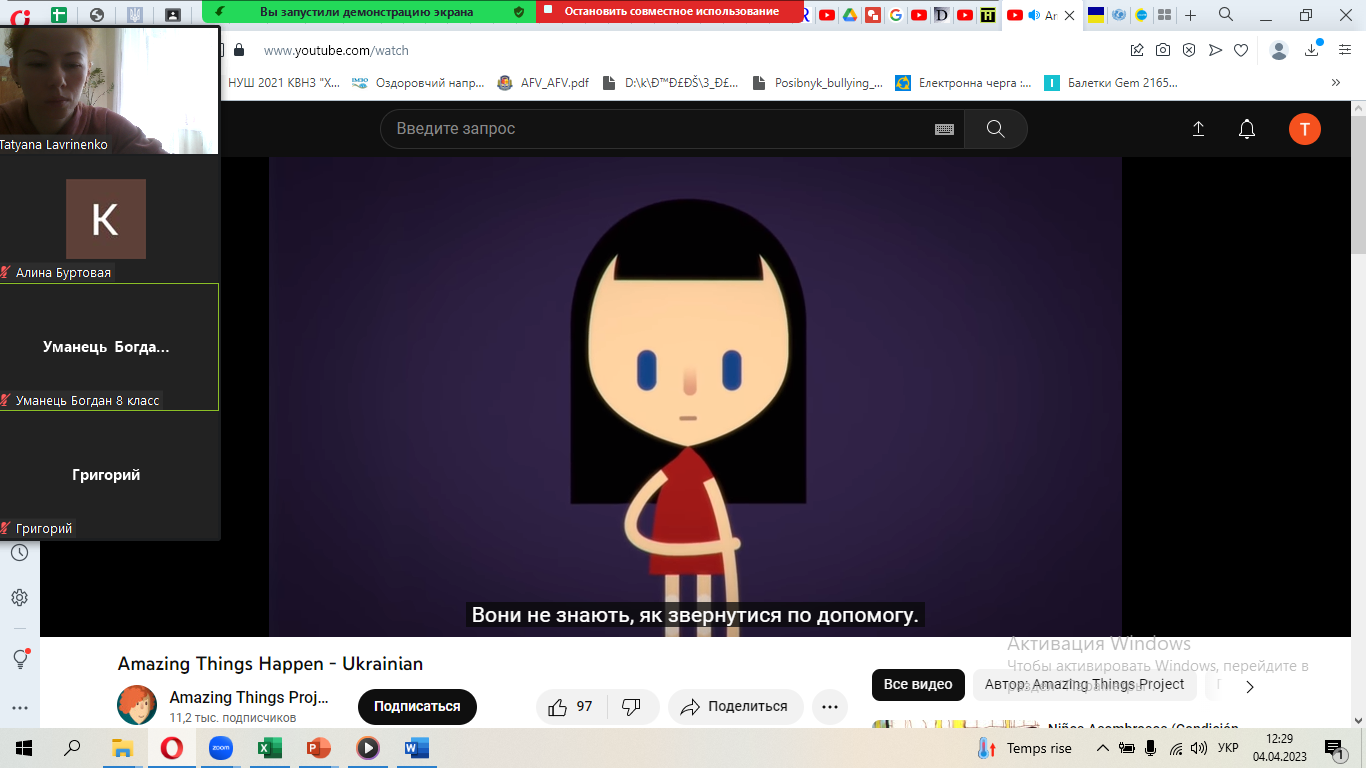Click Opera's ad blocker shield icon
The image size is (1366, 768).
click(x=1189, y=50)
